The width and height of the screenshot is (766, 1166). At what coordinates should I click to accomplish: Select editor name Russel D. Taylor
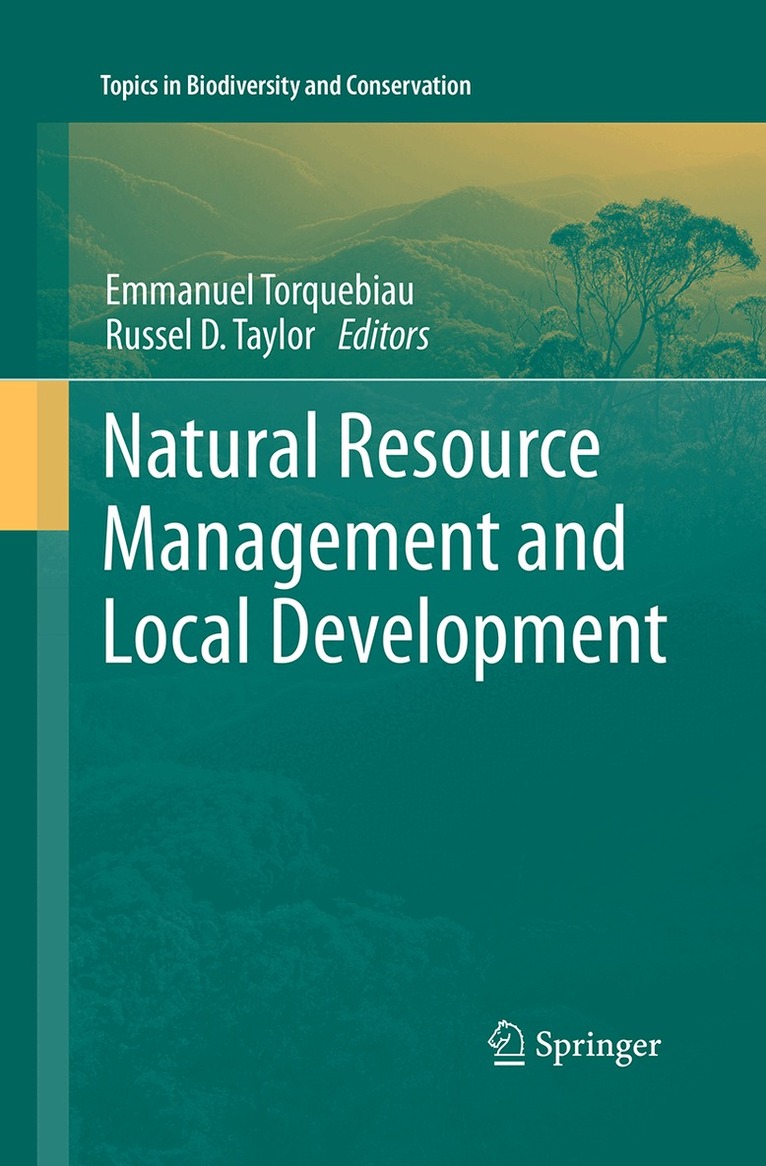pos(214,337)
